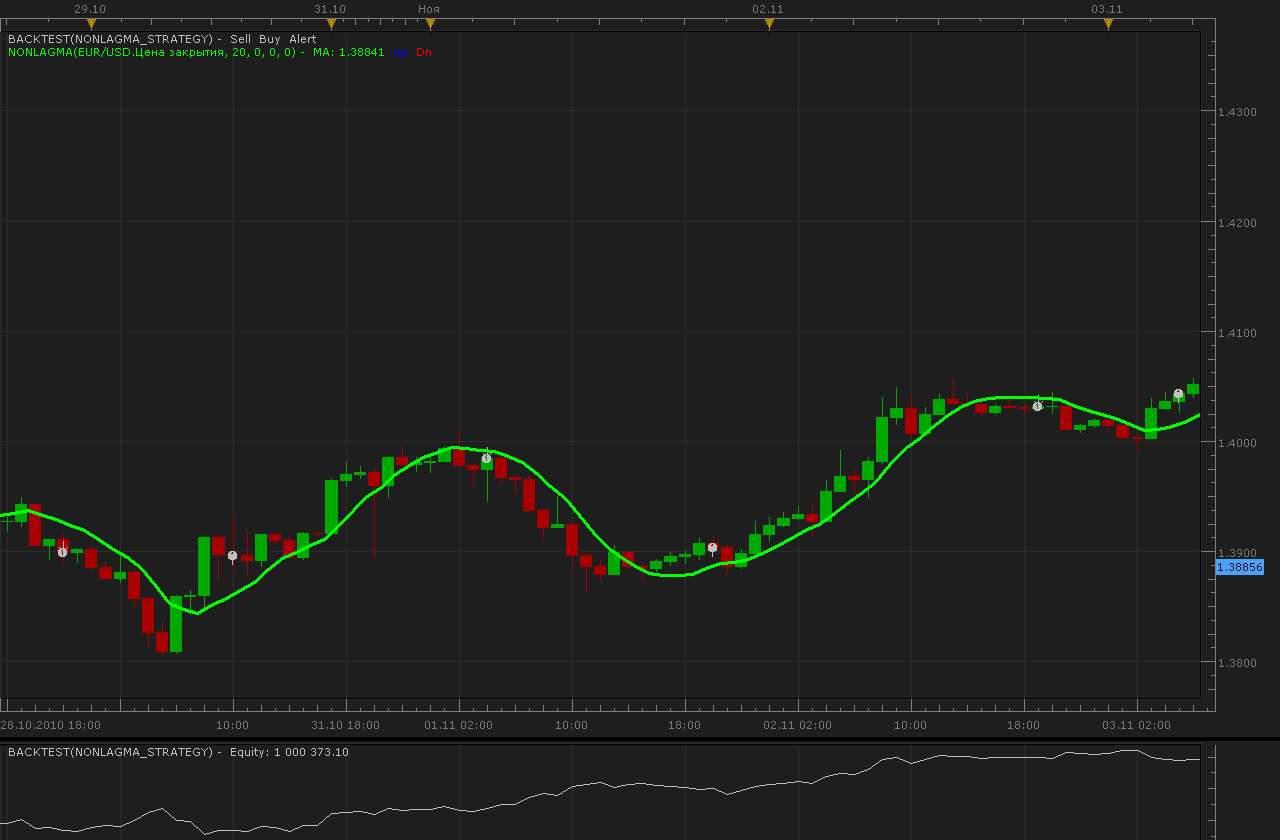Select the BACKTEST(NONLAGMA_STRATEGY) label in main chart
Viewport: 1280px width, 840px height.
[111, 39]
